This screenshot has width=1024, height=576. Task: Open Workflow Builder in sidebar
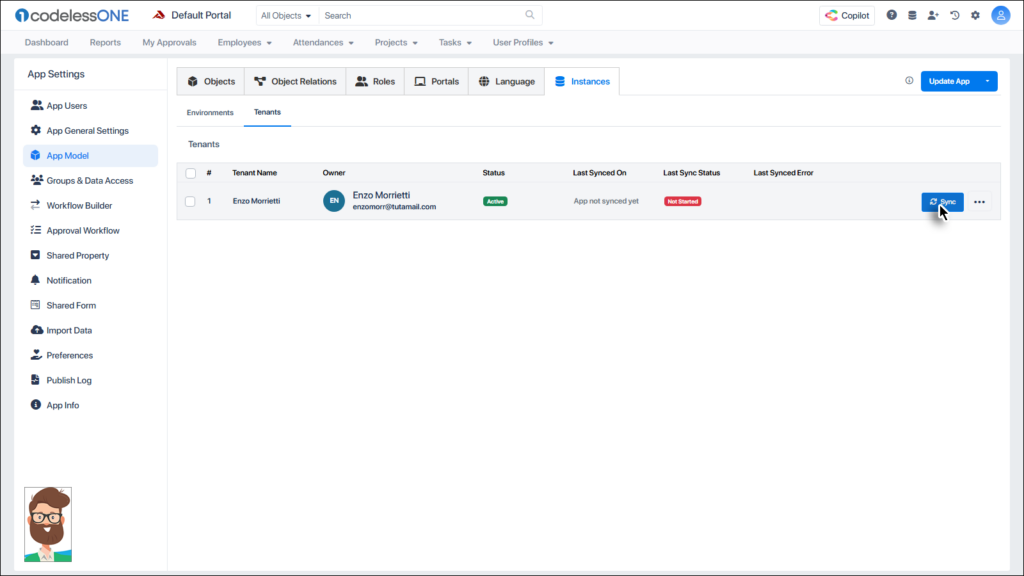point(79,206)
